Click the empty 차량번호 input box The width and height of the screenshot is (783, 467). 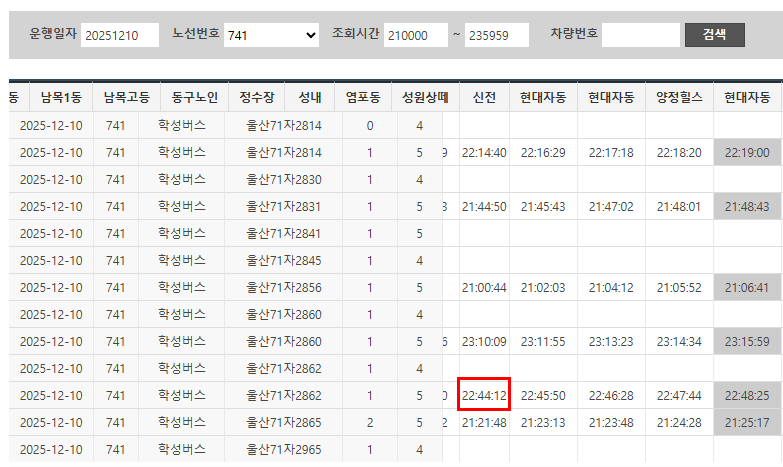point(640,35)
